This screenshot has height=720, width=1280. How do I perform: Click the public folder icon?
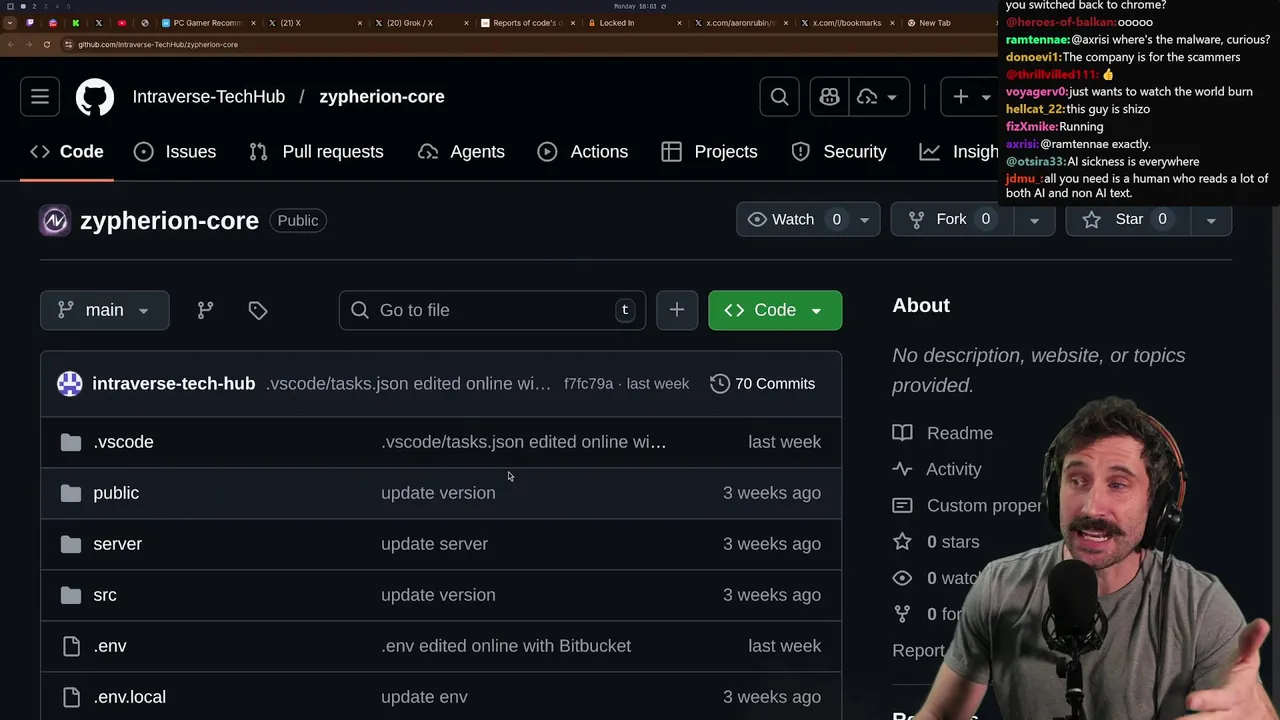[71, 493]
